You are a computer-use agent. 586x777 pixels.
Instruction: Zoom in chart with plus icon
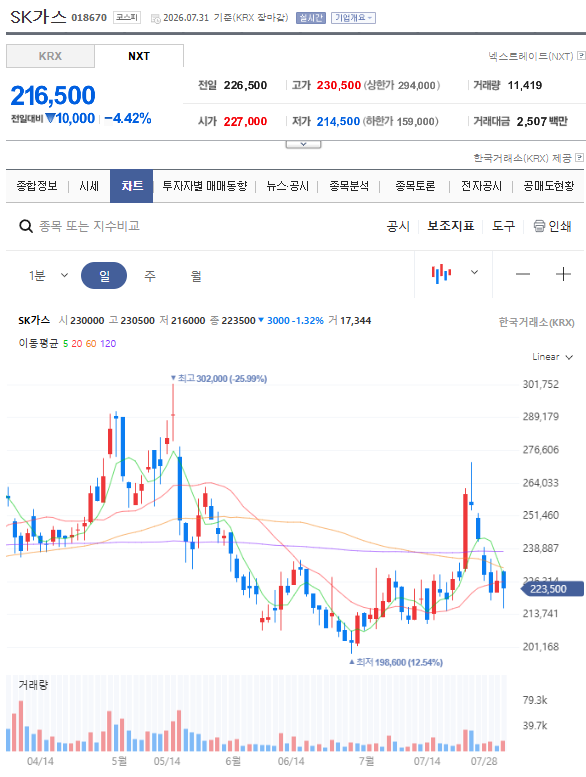tap(563, 274)
